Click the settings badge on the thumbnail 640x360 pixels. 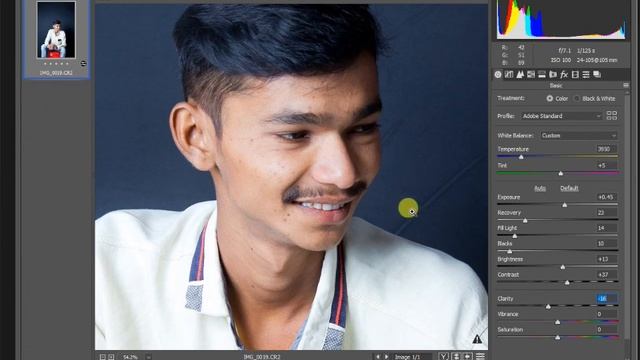click(x=83, y=63)
